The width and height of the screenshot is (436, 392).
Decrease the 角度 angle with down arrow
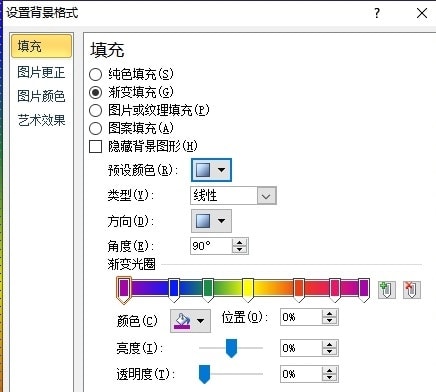(x=240, y=250)
